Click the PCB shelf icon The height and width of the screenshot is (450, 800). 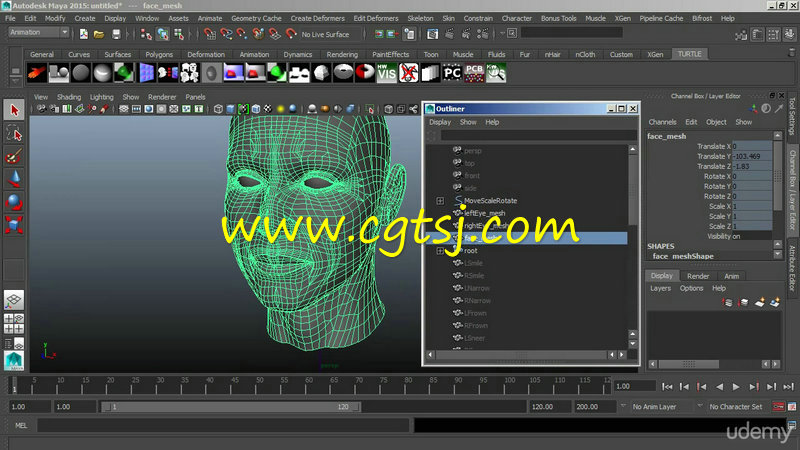474,73
